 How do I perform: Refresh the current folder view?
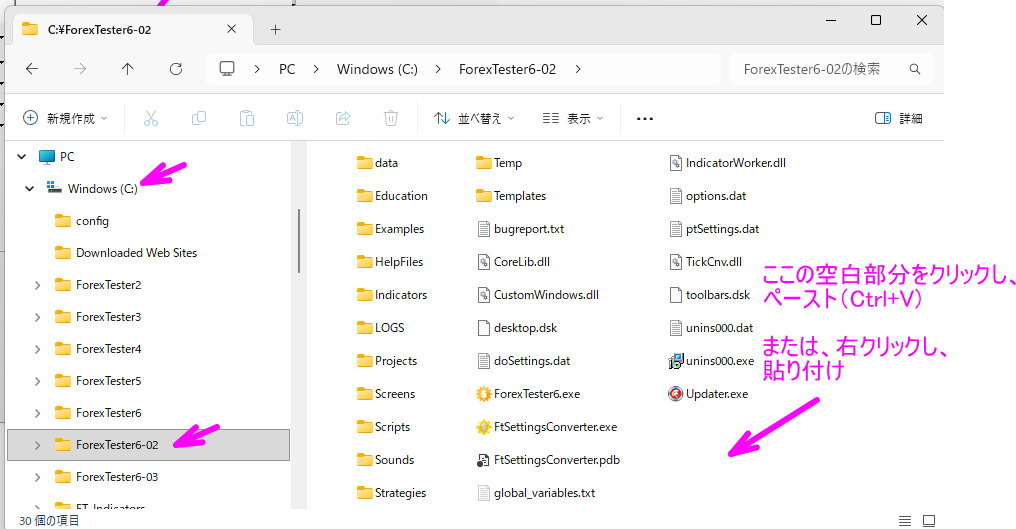click(x=176, y=69)
